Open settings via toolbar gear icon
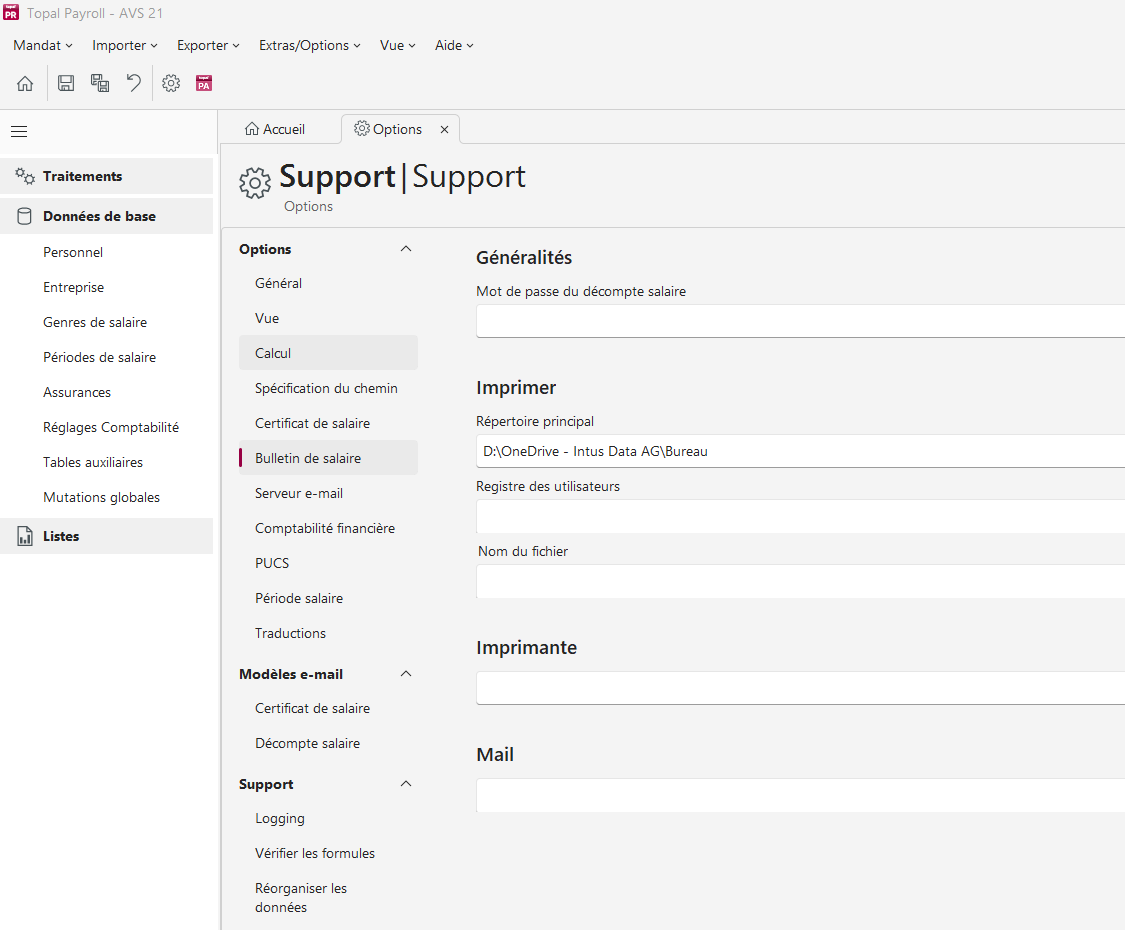 171,84
